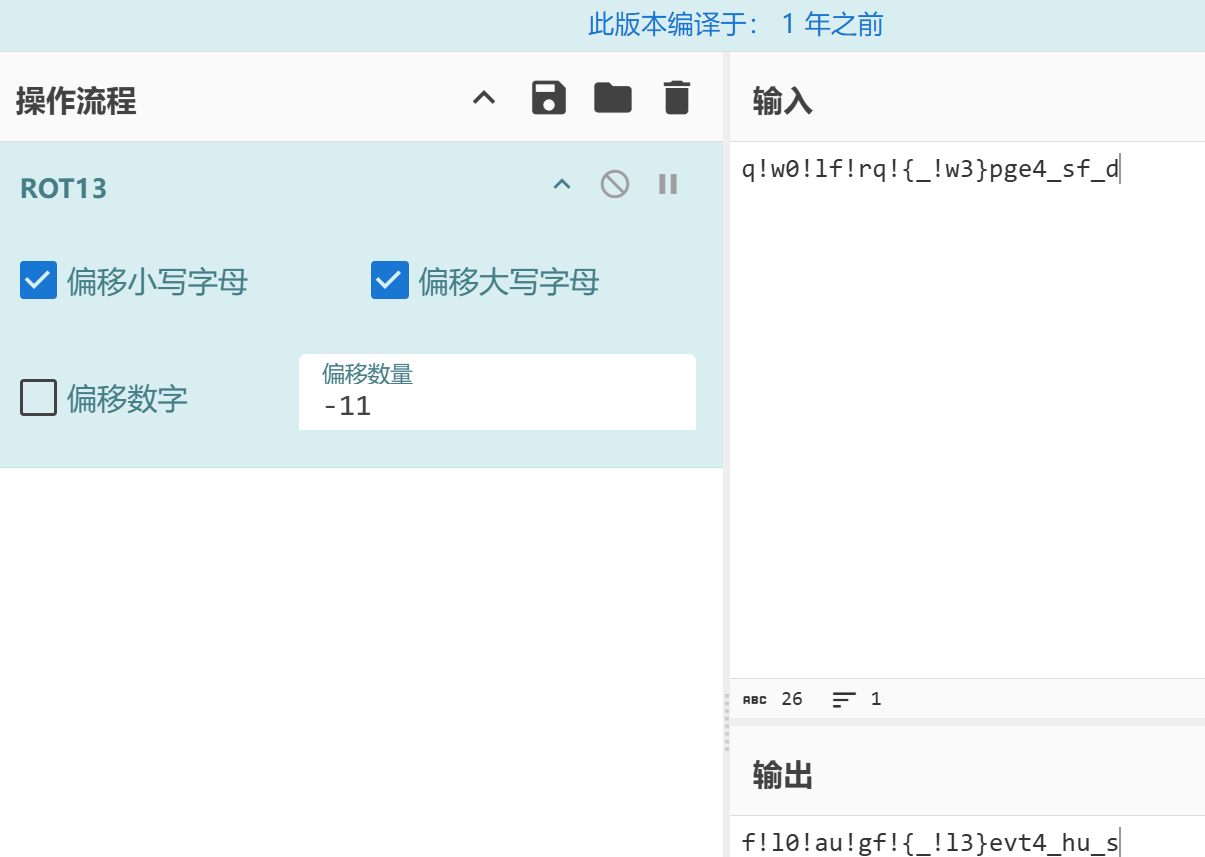
Task: Grab the vertical divider between recipe and input
Action: pyautogui.click(x=726, y=720)
